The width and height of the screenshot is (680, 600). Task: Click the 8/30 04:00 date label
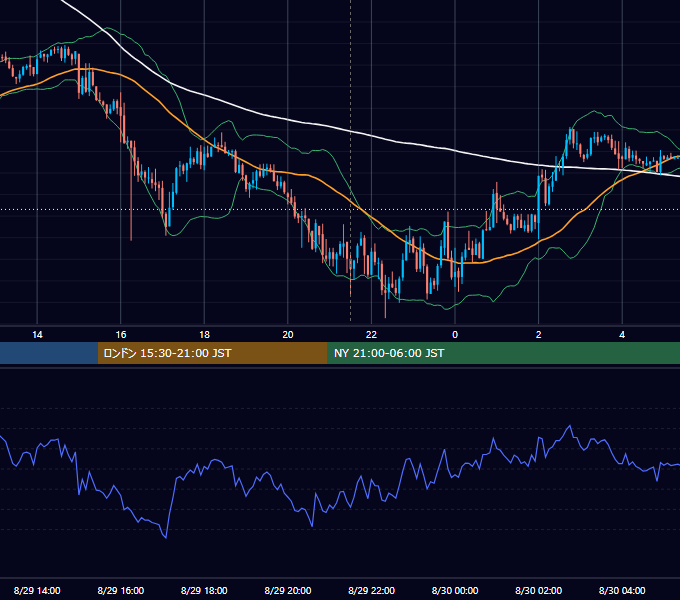(x=622, y=590)
